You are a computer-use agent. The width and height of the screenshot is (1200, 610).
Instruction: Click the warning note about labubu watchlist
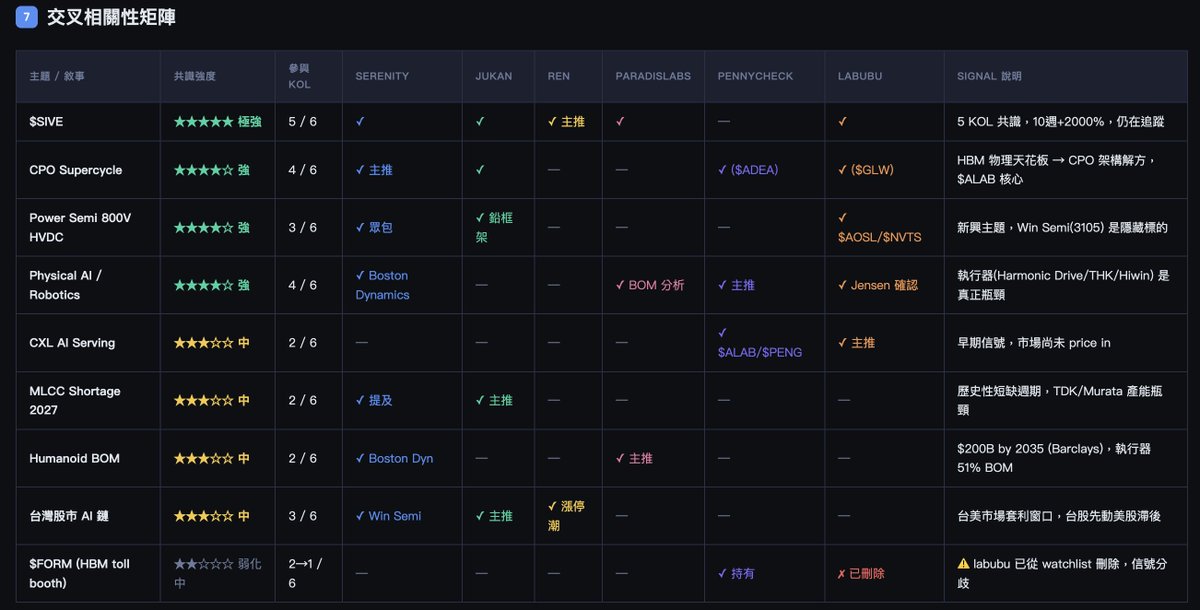pyautogui.click(x=1060, y=573)
